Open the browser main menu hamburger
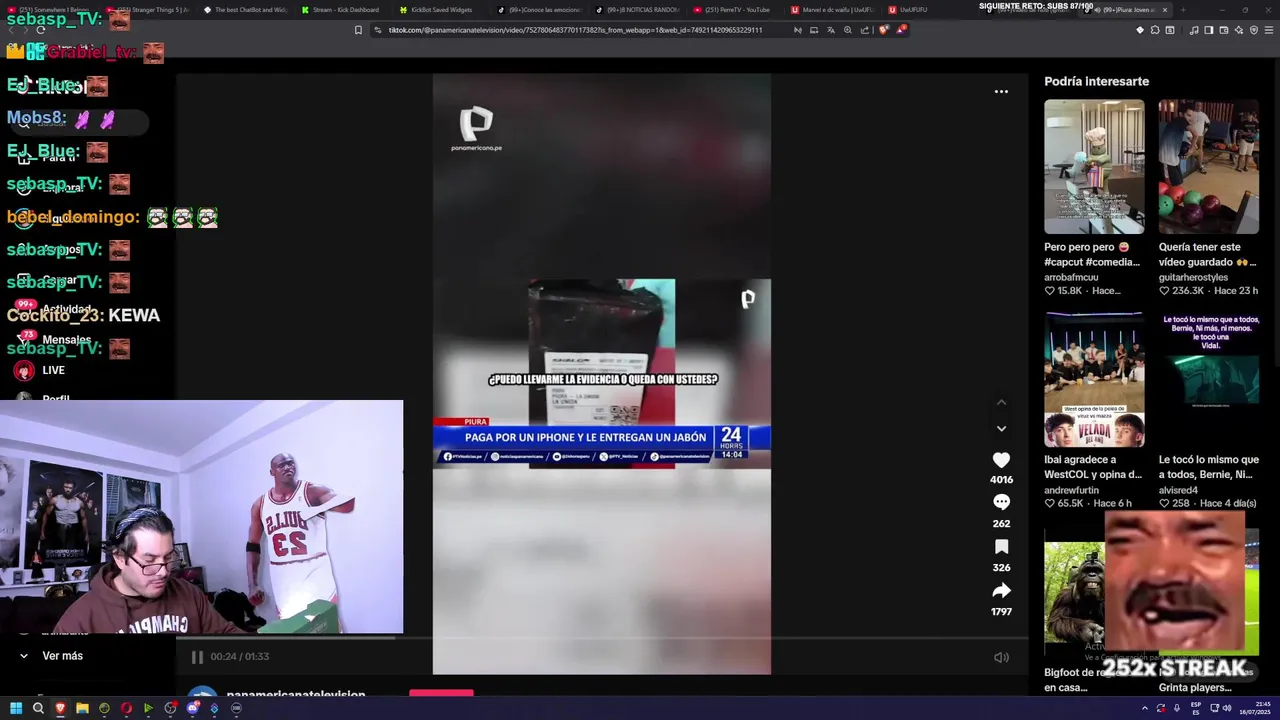1280x720 pixels. [x=1268, y=30]
